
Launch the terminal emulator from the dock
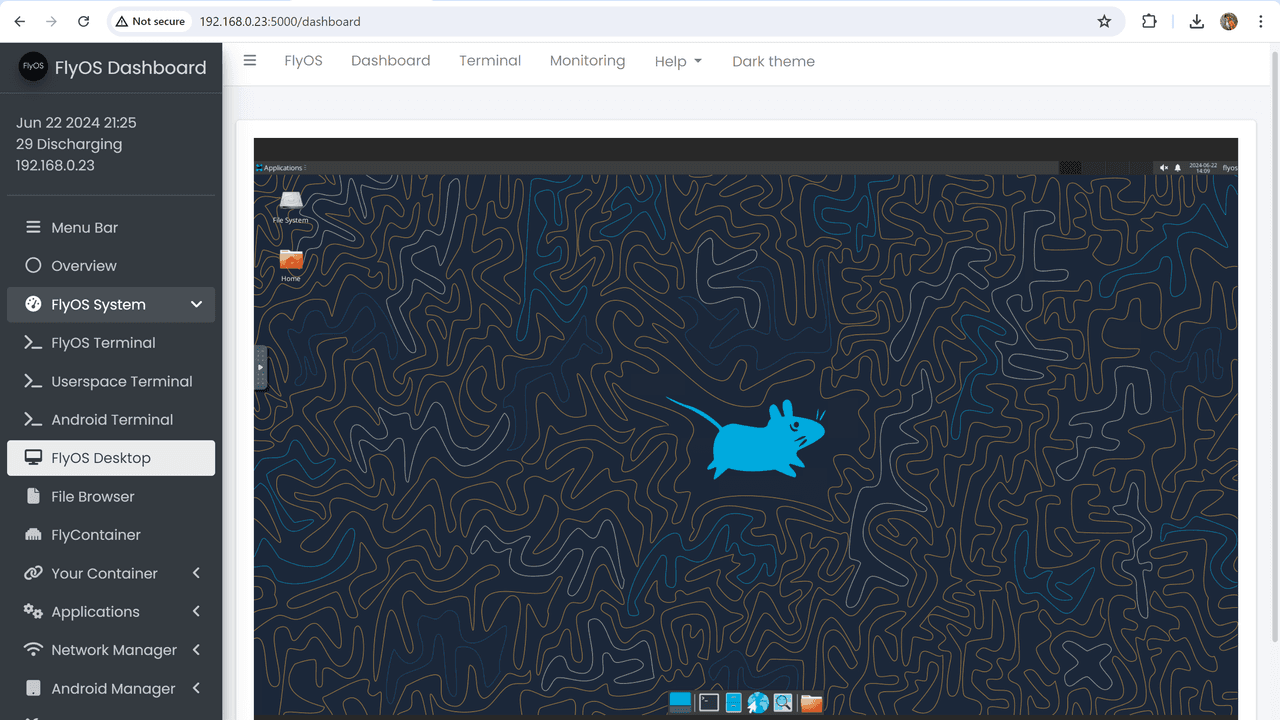coord(709,703)
